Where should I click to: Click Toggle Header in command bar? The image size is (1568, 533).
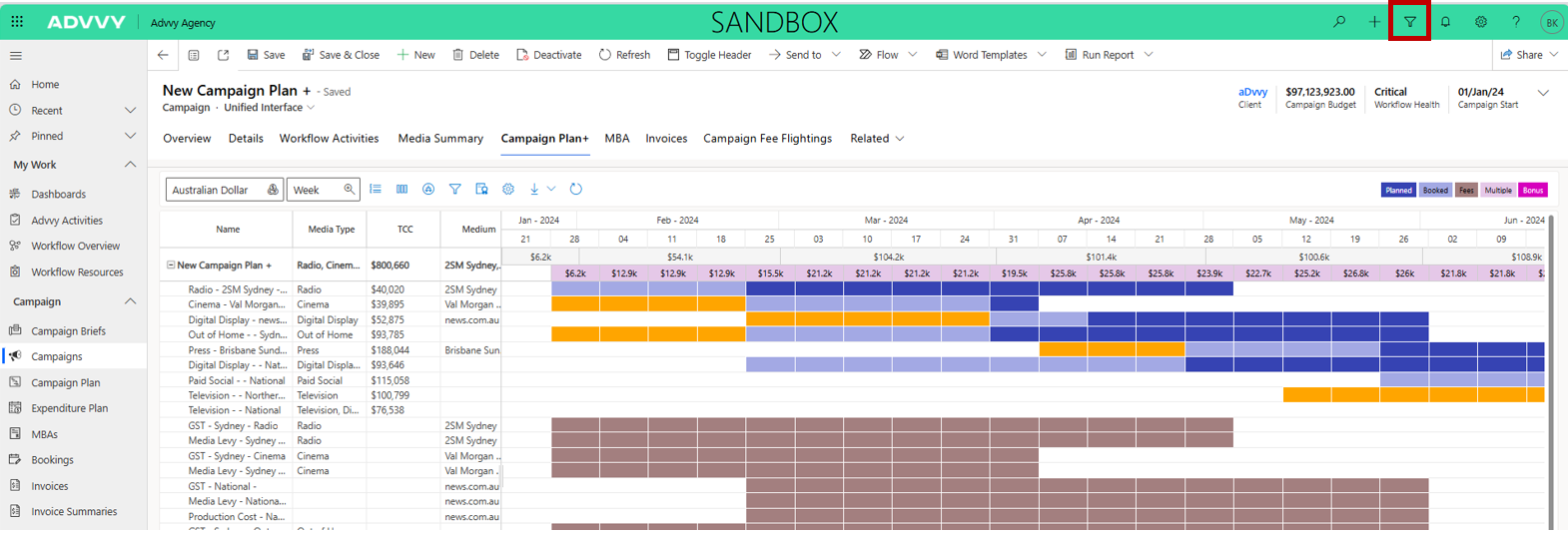(709, 55)
